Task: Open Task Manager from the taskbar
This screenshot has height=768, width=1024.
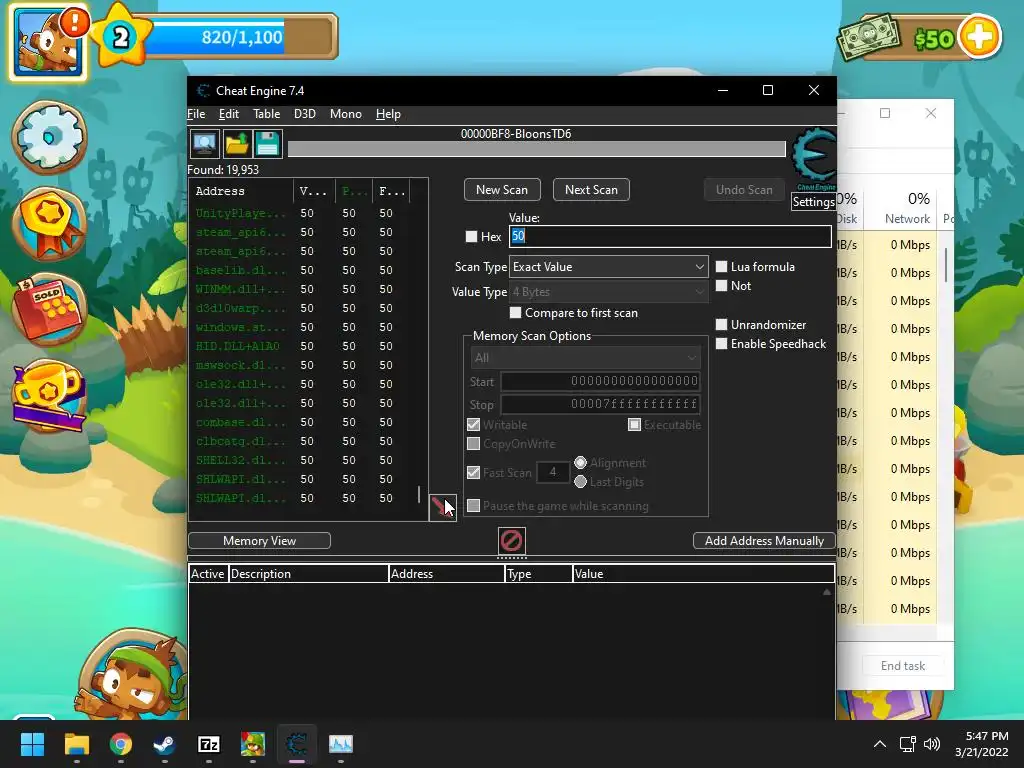Action: tap(340, 744)
